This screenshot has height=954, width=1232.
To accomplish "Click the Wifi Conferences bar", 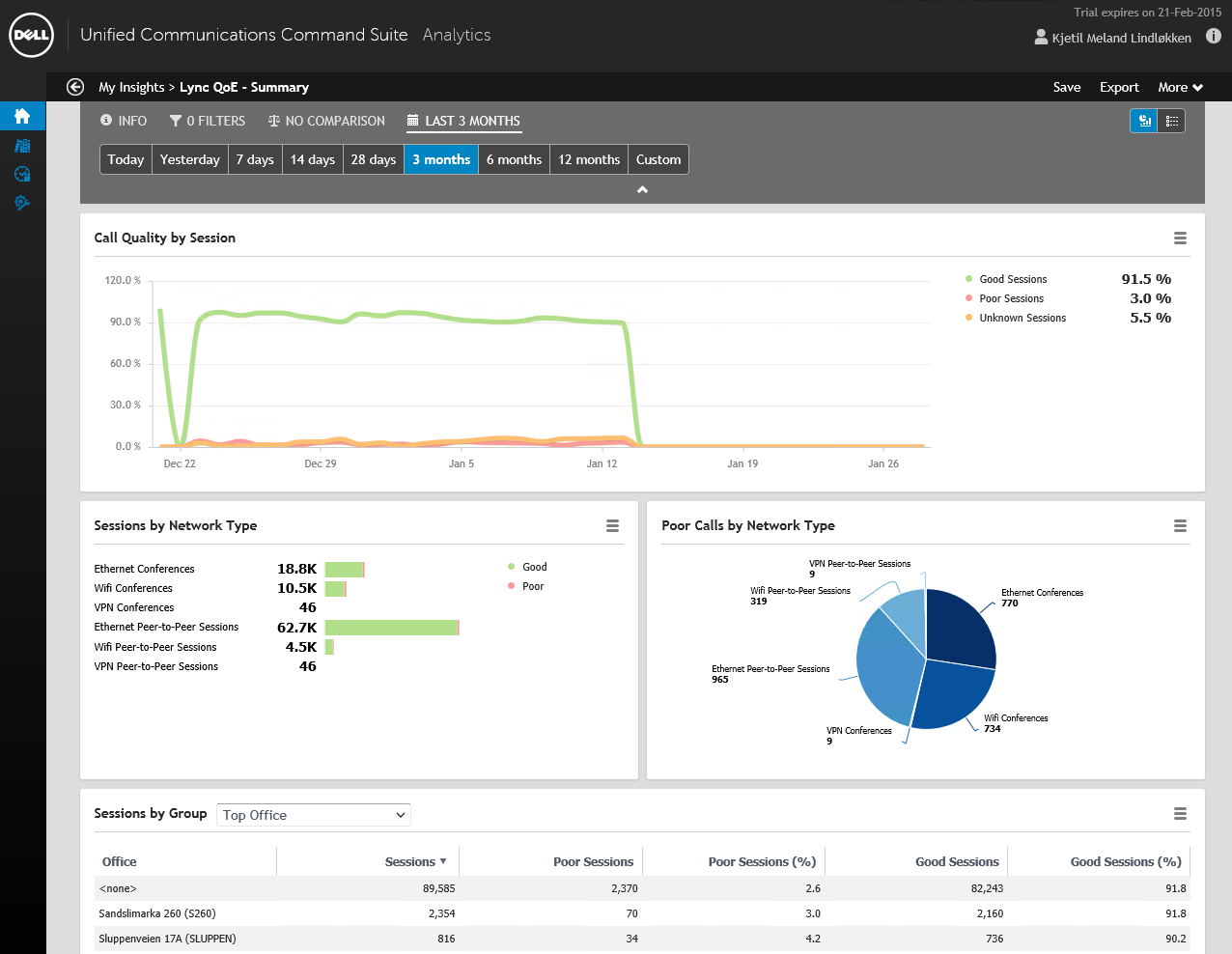I will pyautogui.click(x=335, y=588).
